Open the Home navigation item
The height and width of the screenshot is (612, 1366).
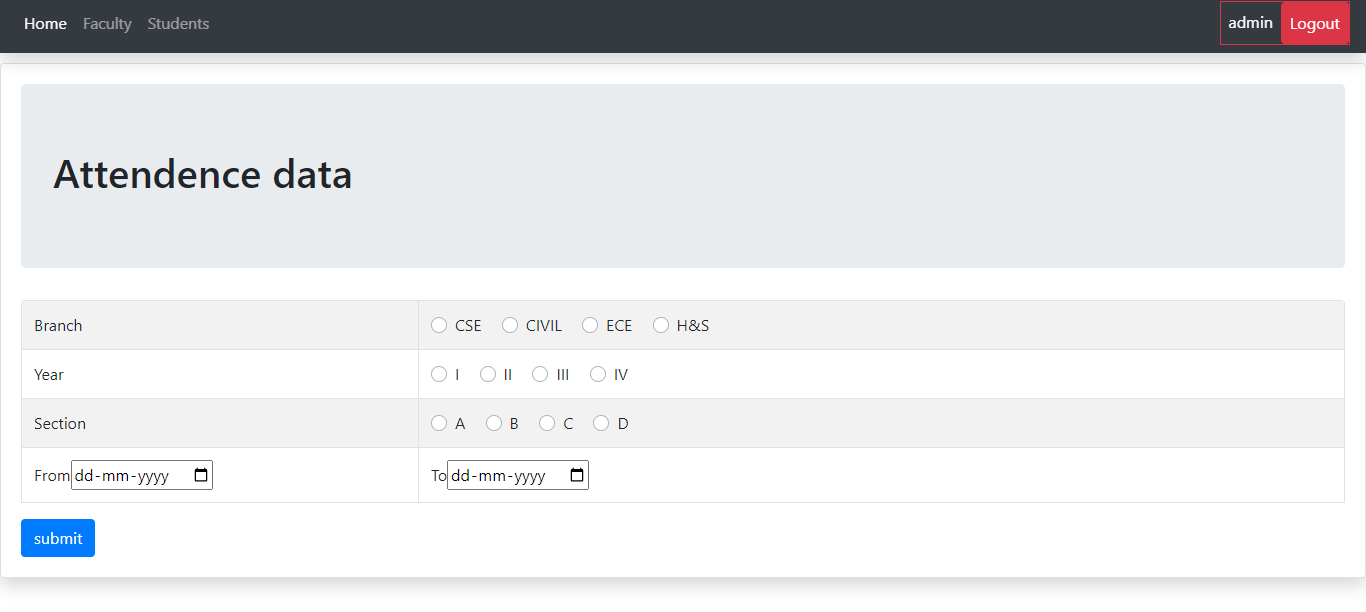(45, 23)
